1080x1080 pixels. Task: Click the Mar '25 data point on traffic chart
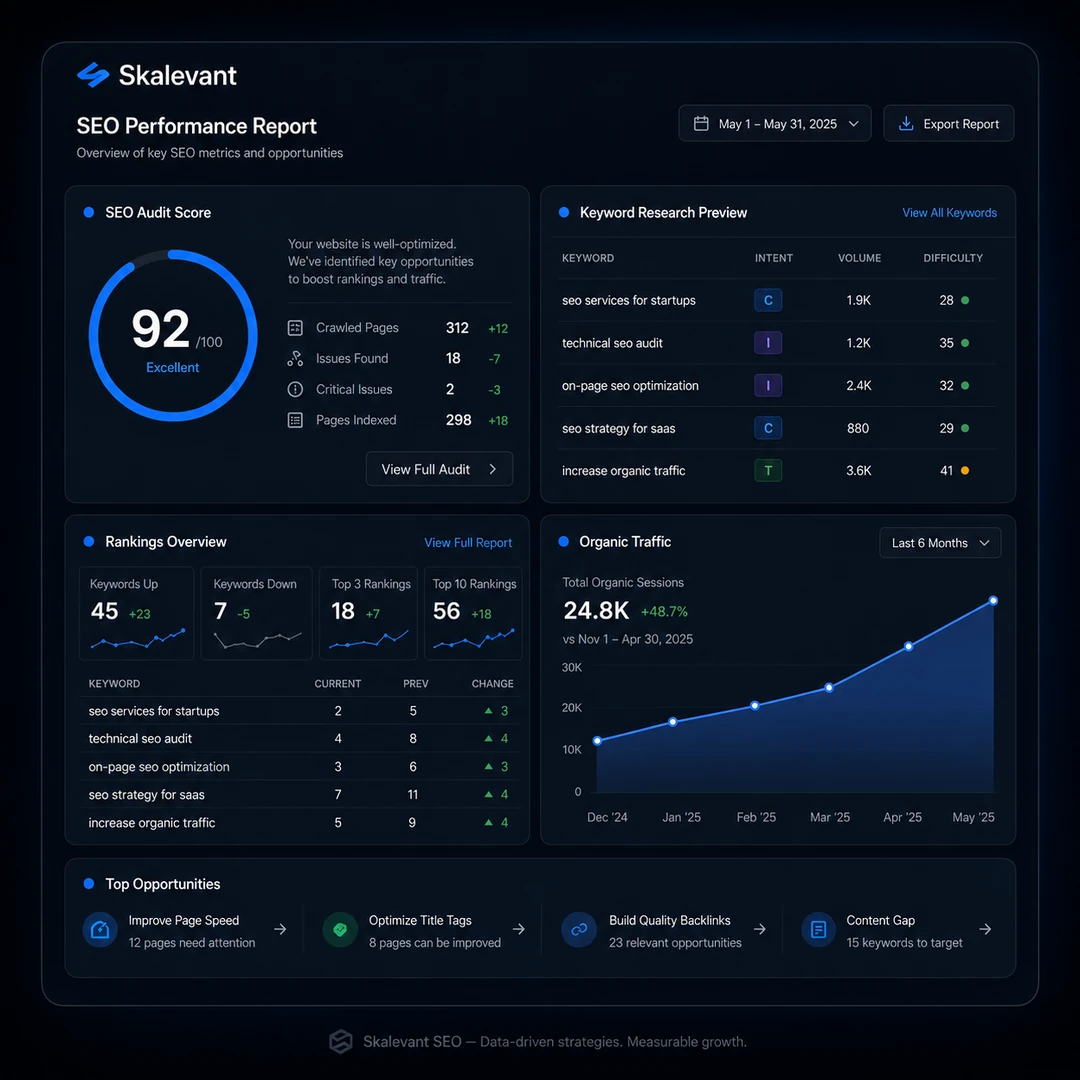click(x=829, y=687)
